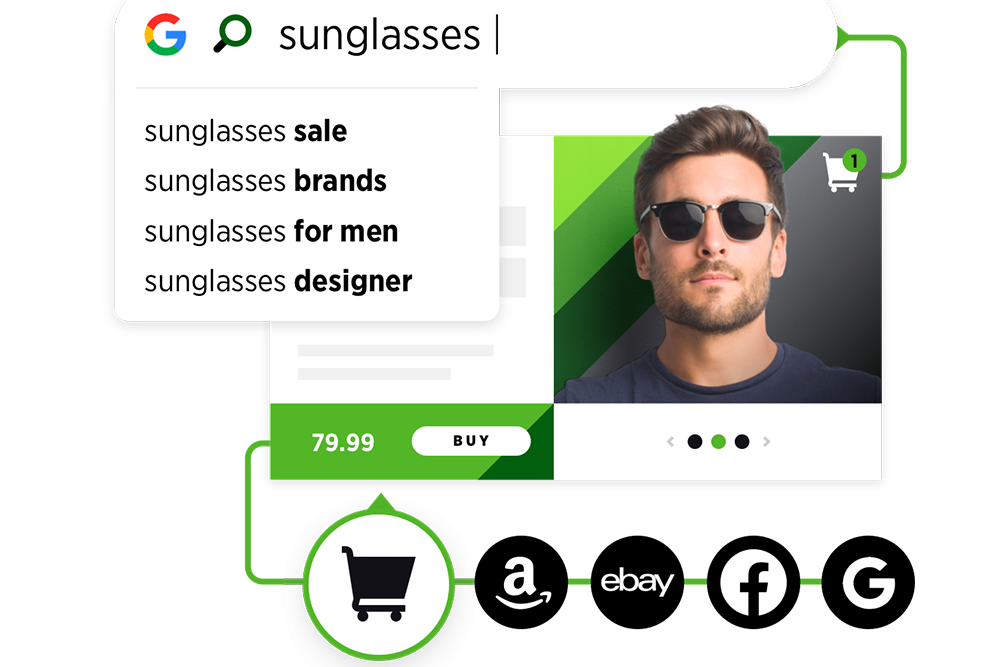Choose the 'sunglasses brands' suggestion

coord(265,181)
